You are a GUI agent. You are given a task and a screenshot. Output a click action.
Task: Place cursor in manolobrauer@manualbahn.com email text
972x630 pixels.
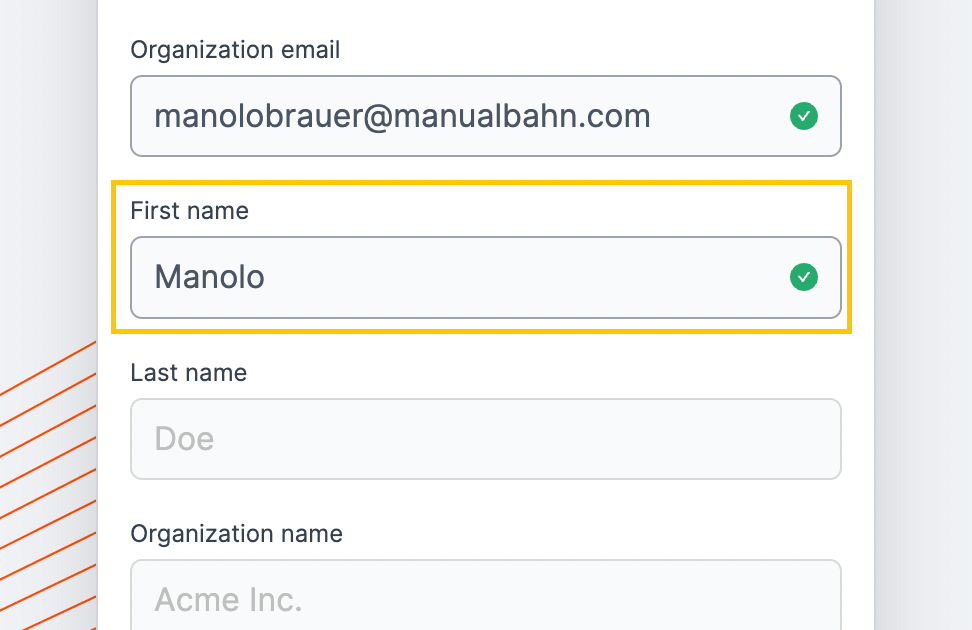pos(402,116)
